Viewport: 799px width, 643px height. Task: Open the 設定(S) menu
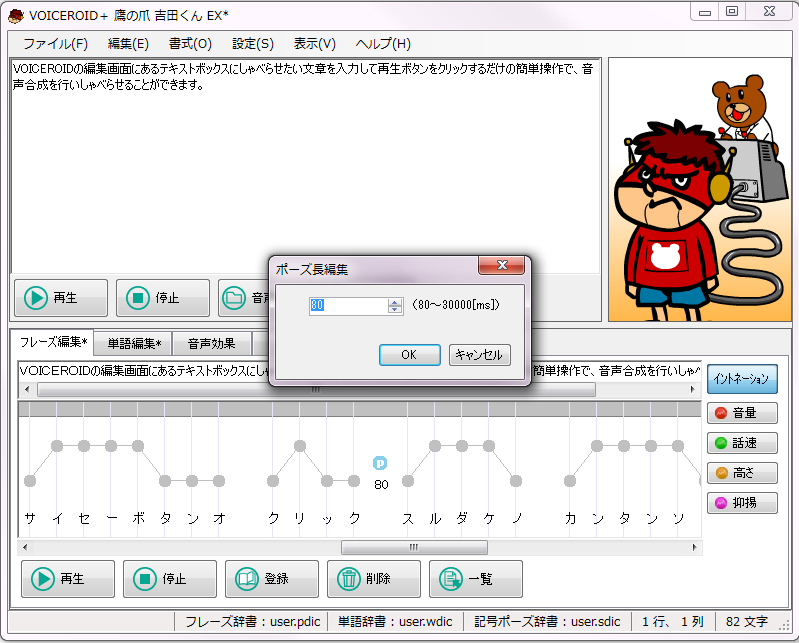click(x=253, y=44)
